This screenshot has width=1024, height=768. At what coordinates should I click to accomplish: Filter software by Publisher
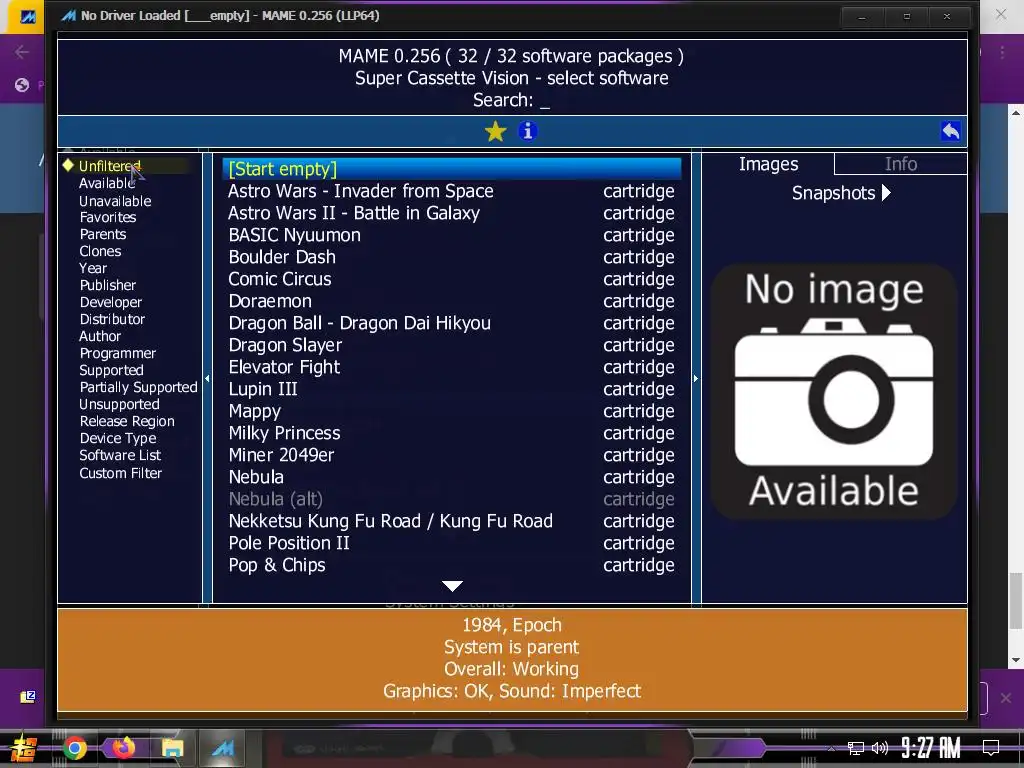tap(108, 285)
